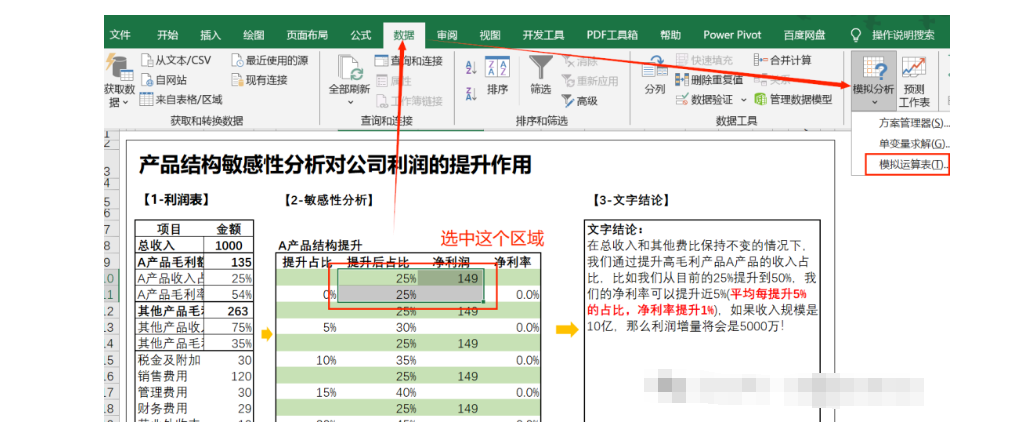Click the 提升后占比 column header
This screenshot has width=1036, height=433.
[x=377, y=262]
